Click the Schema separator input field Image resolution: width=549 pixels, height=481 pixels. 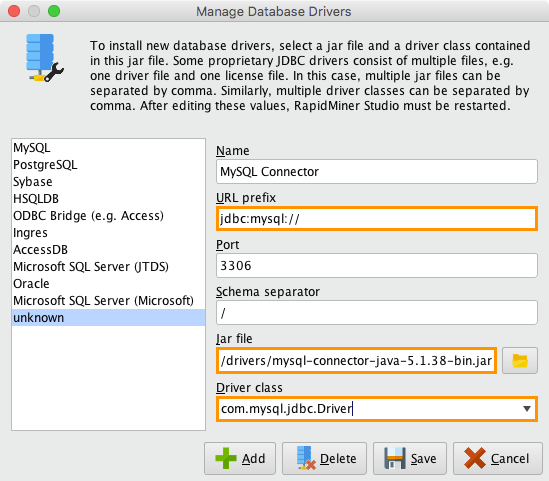pos(377,313)
